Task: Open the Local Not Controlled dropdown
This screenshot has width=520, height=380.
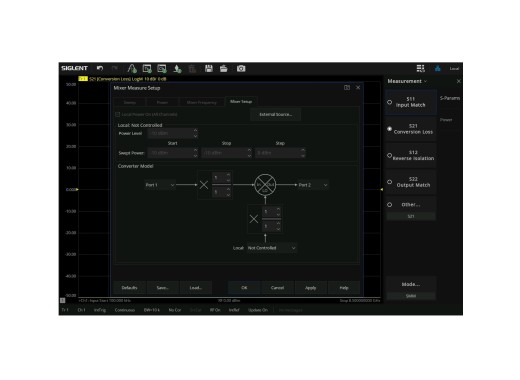Action: coord(272,248)
